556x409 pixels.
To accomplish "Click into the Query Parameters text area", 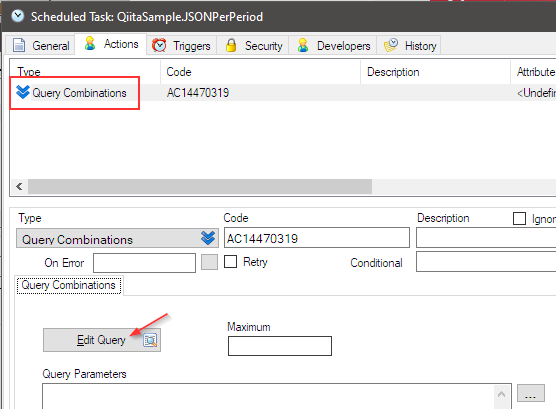I will coord(268,396).
